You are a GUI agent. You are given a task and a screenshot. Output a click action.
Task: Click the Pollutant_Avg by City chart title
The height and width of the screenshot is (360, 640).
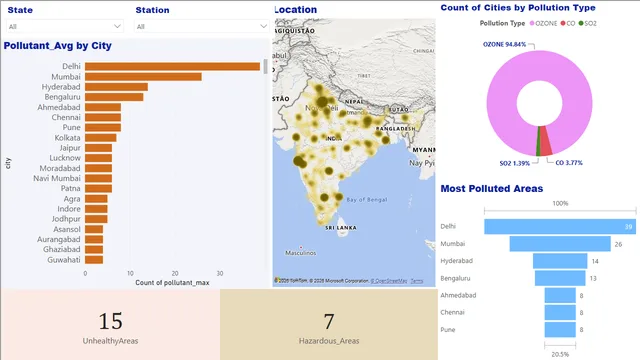(58, 46)
